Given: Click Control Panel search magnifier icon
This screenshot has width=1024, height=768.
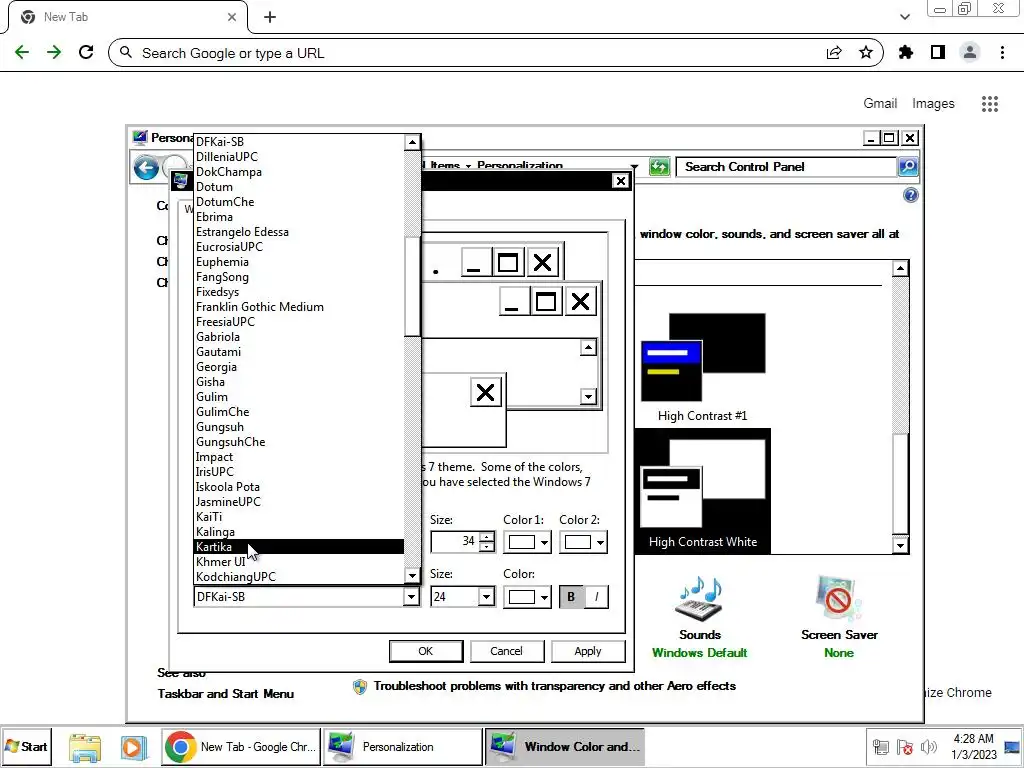Looking at the screenshot, I should (x=908, y=167).
